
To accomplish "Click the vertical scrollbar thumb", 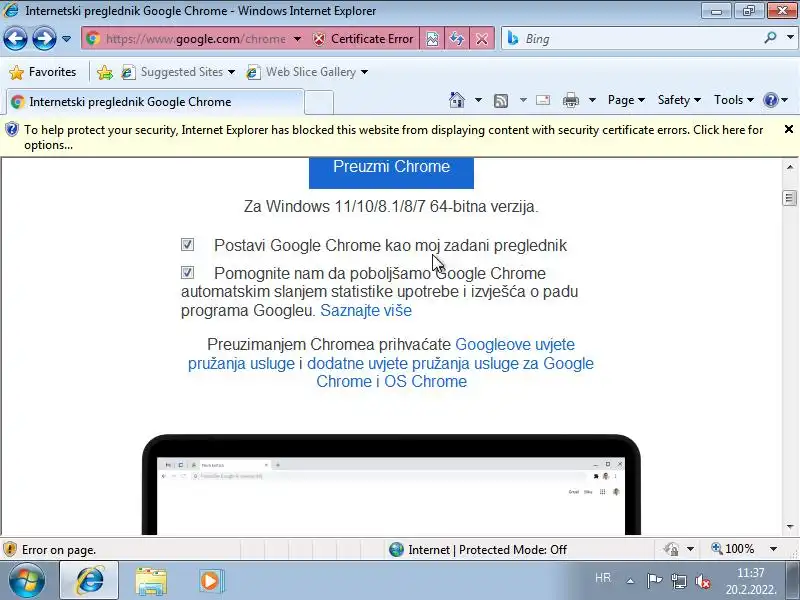I will click(790, 198).
